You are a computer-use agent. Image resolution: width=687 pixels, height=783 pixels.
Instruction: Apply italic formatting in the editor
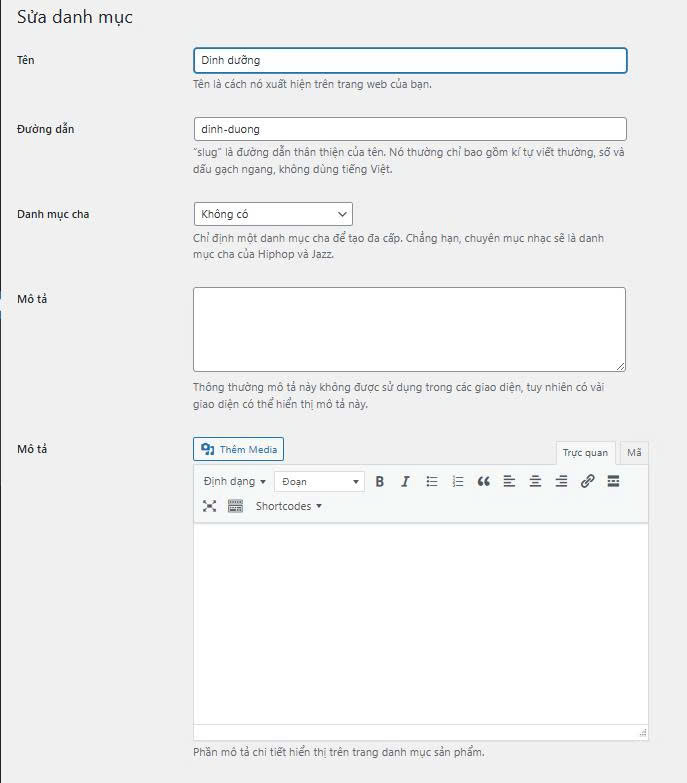[405, 482]
